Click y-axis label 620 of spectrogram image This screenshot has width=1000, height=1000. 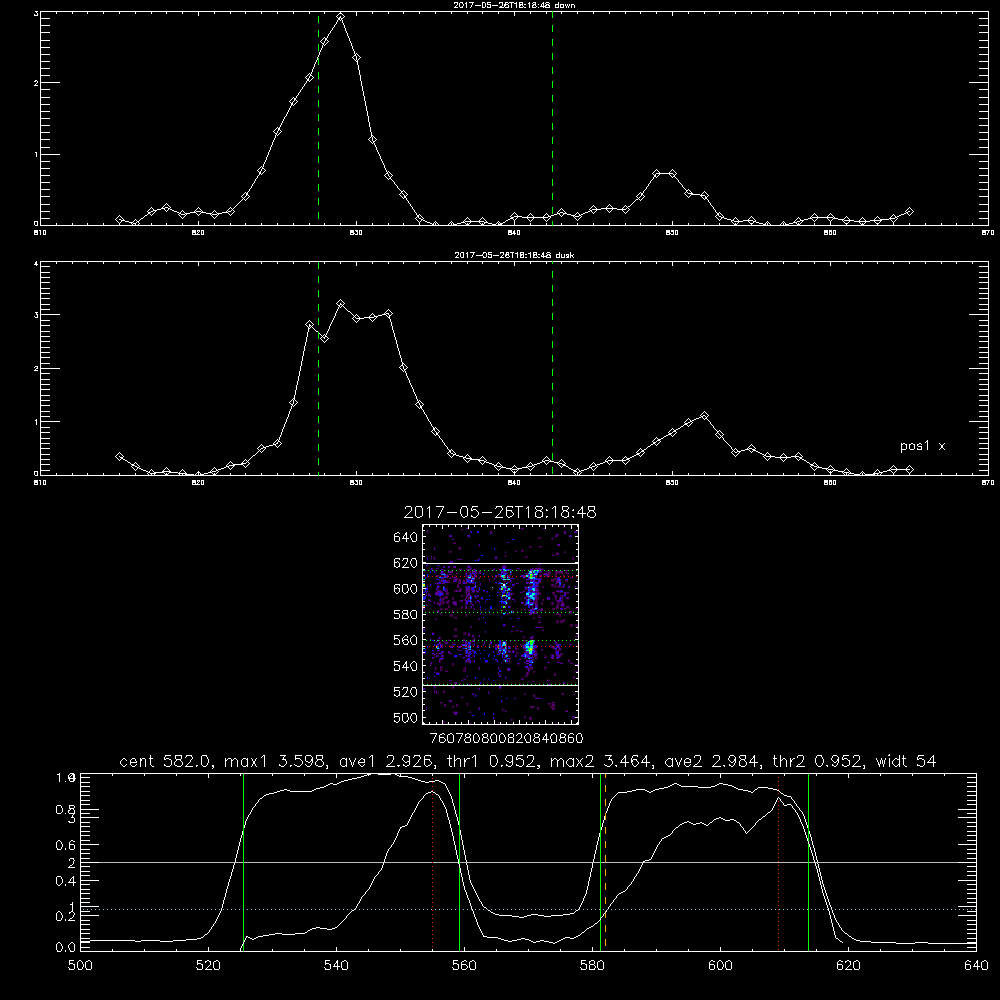pyautogui.click(x=406, y=563)
